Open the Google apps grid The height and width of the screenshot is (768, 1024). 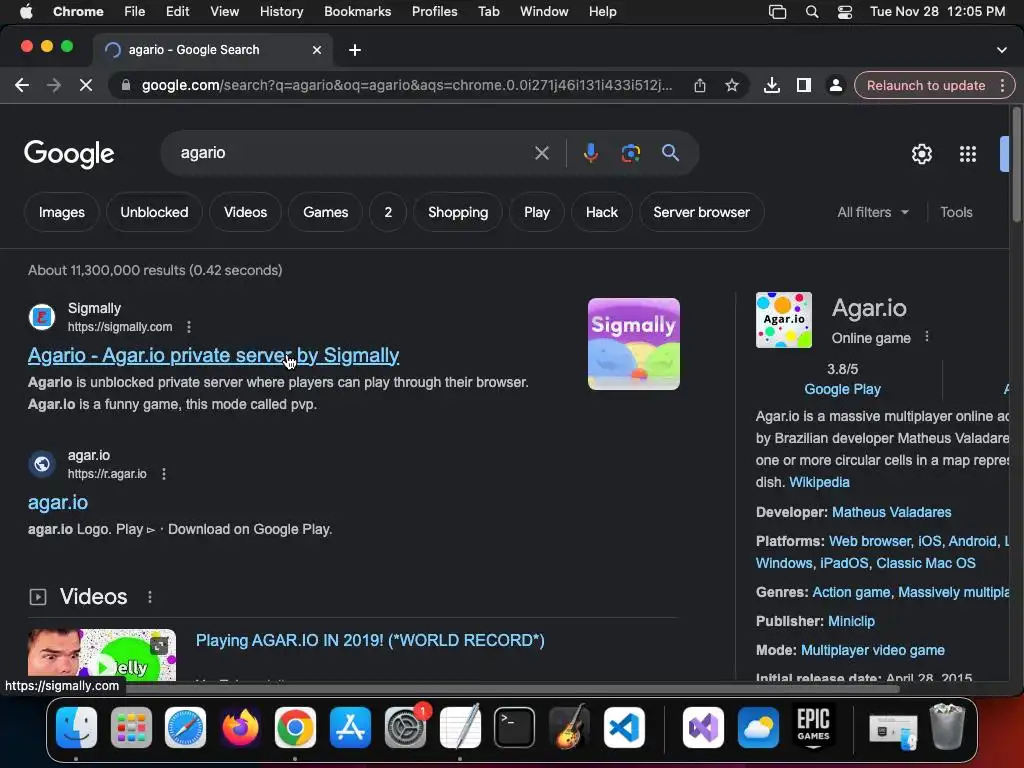pos(968,154)
